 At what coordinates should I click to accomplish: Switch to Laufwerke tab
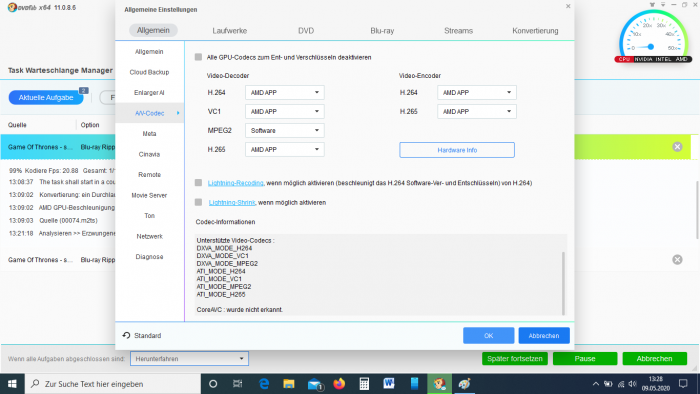[229, 31]
